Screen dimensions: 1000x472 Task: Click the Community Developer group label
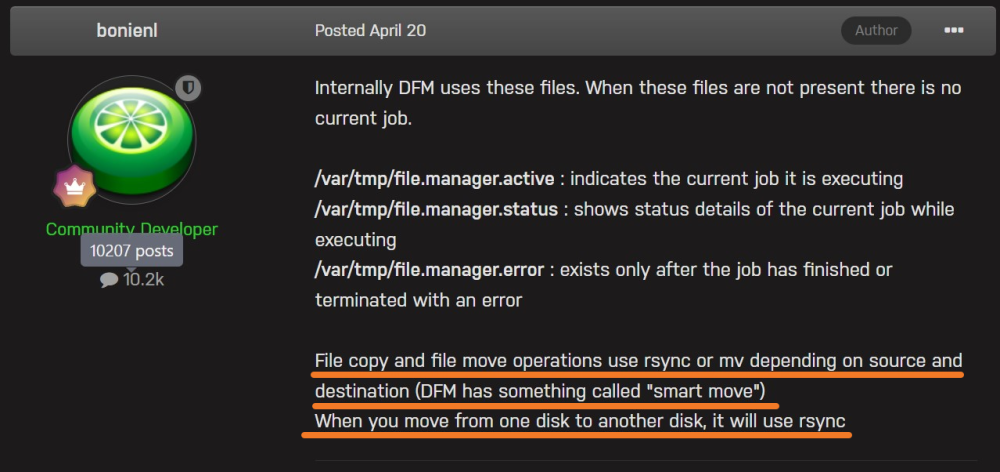coord(131,229)
